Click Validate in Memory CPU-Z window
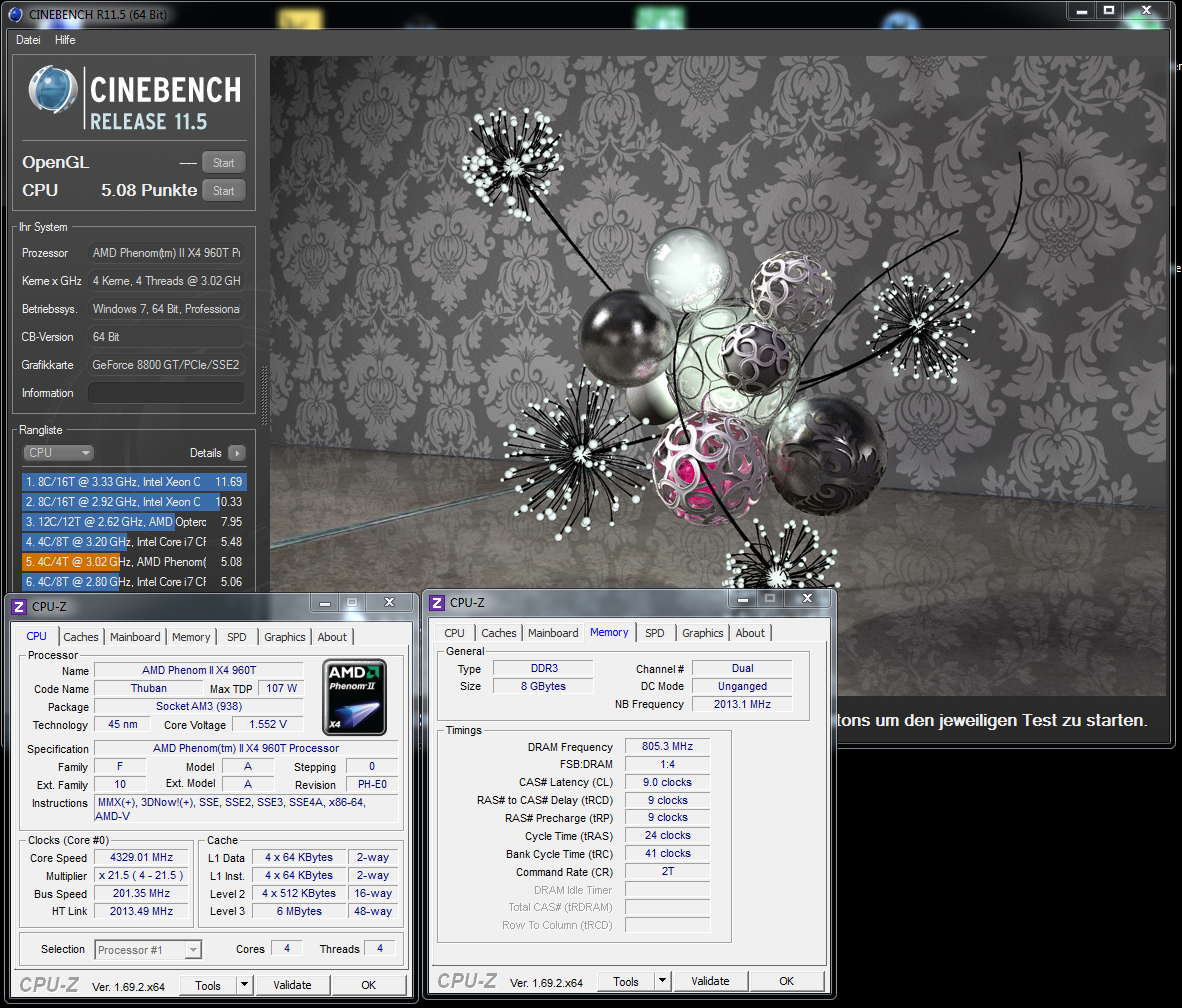The image size is (1182, 1008). pos(710,982)
